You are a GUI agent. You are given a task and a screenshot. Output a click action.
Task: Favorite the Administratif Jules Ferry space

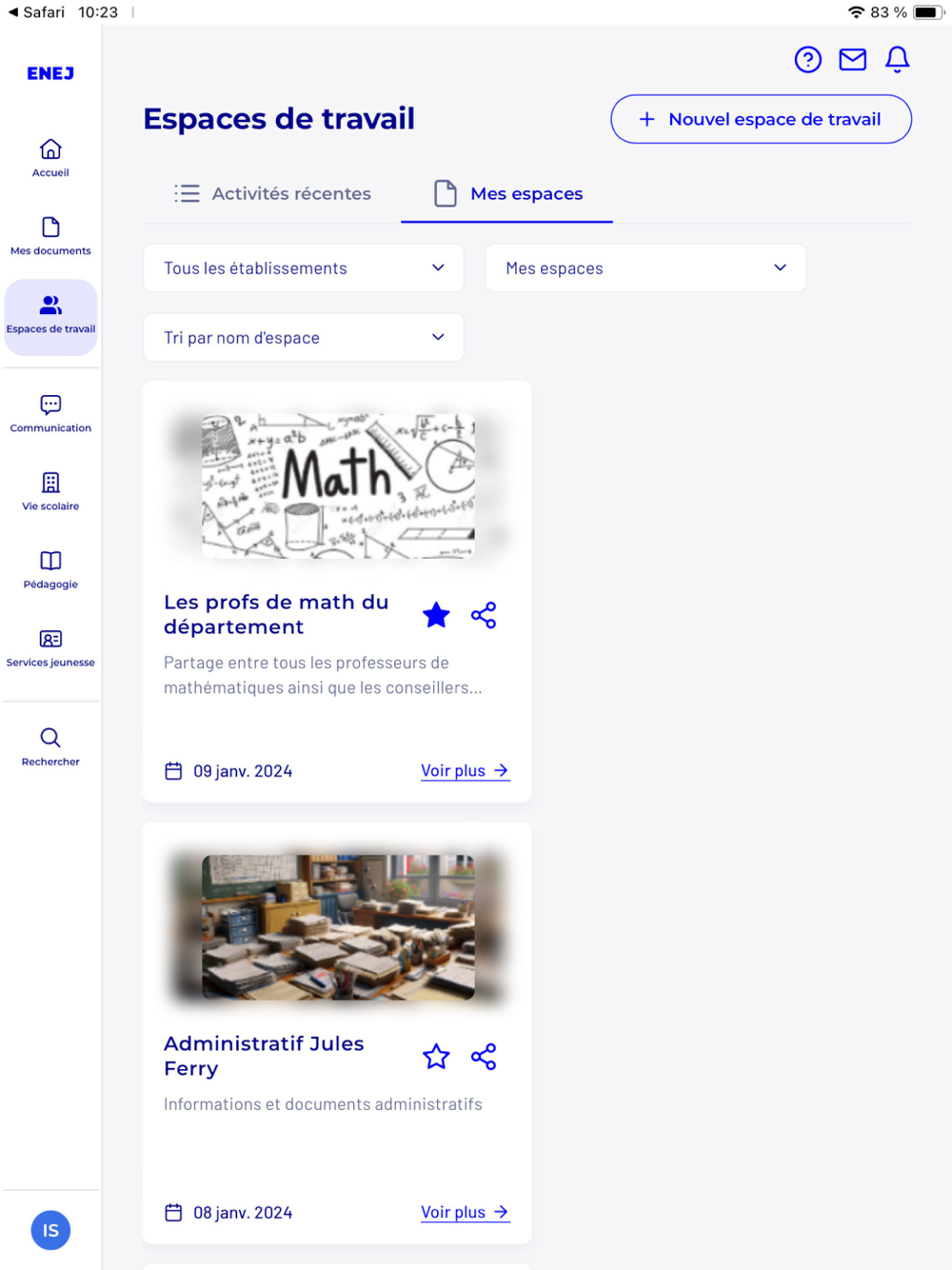pyautogui.click(x=436, y=1057)
